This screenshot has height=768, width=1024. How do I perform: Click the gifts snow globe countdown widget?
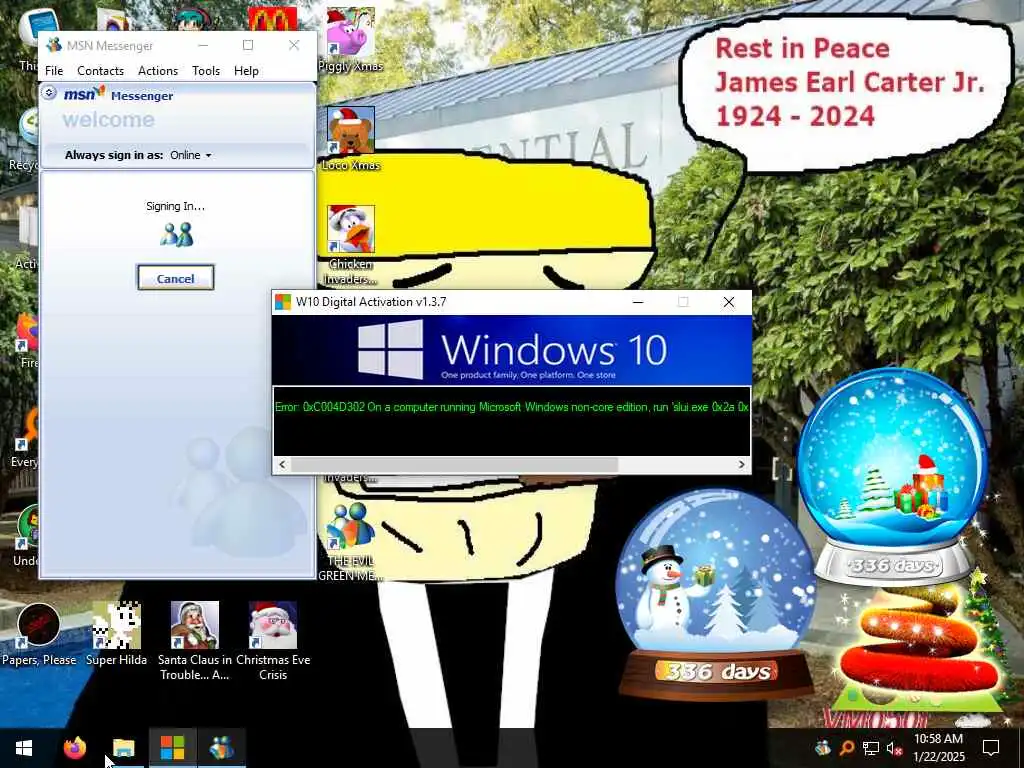pos(892,475)
